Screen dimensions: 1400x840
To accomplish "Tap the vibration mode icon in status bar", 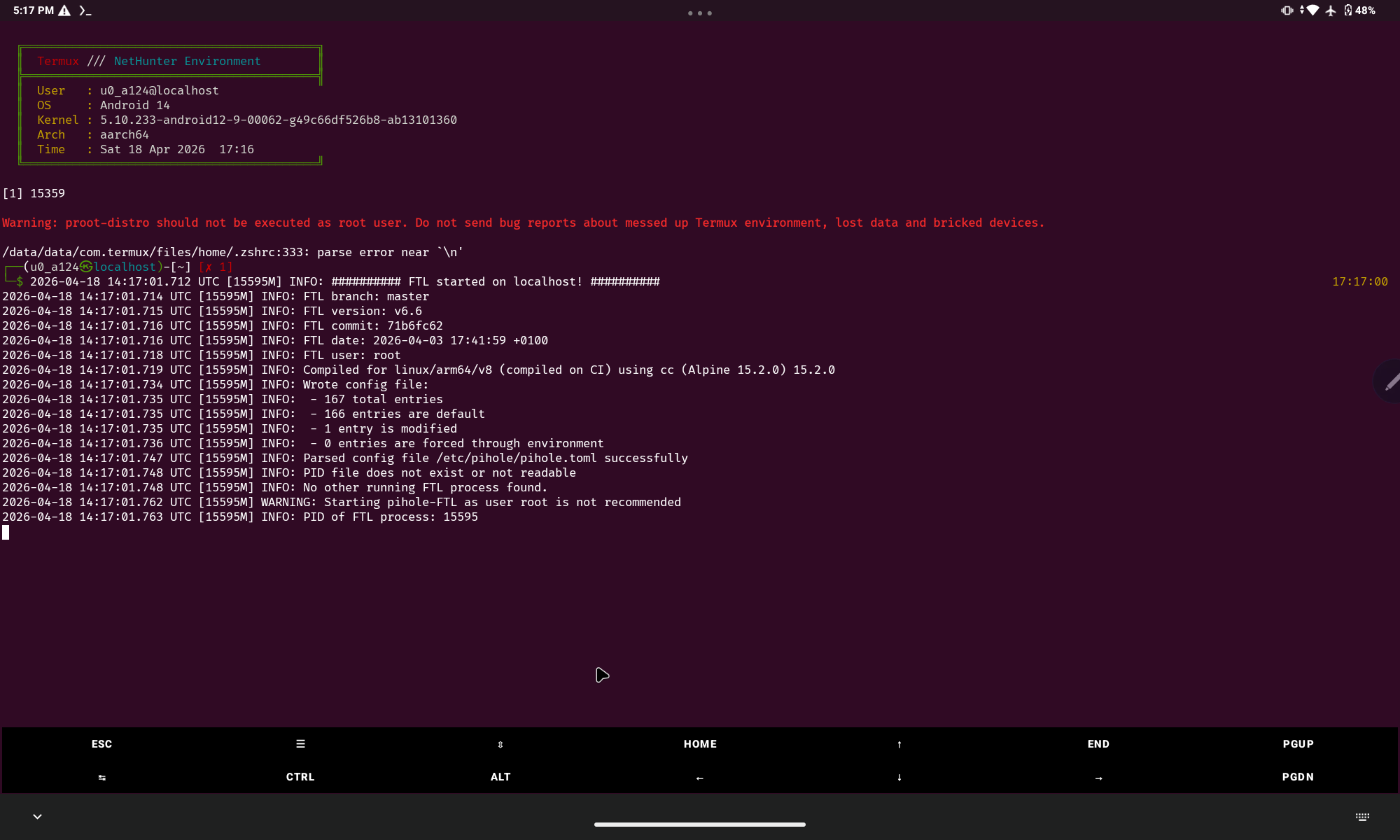I will point(1287,10).
